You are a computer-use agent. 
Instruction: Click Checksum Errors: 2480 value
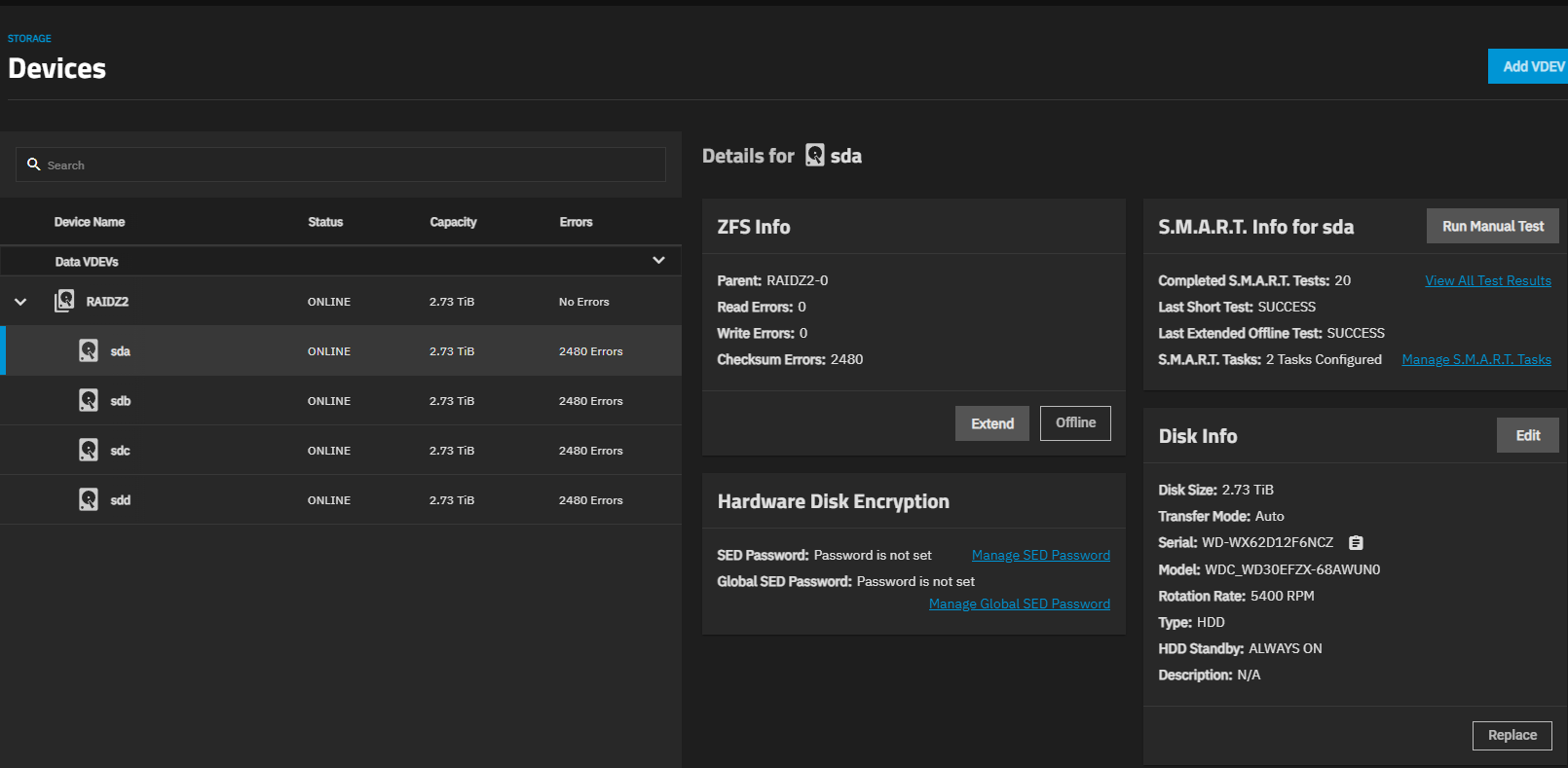click(x=846, y=359)
